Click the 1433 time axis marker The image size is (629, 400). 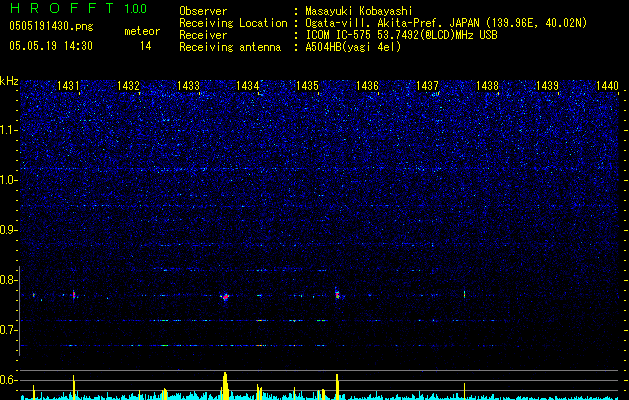click(188, 85)
